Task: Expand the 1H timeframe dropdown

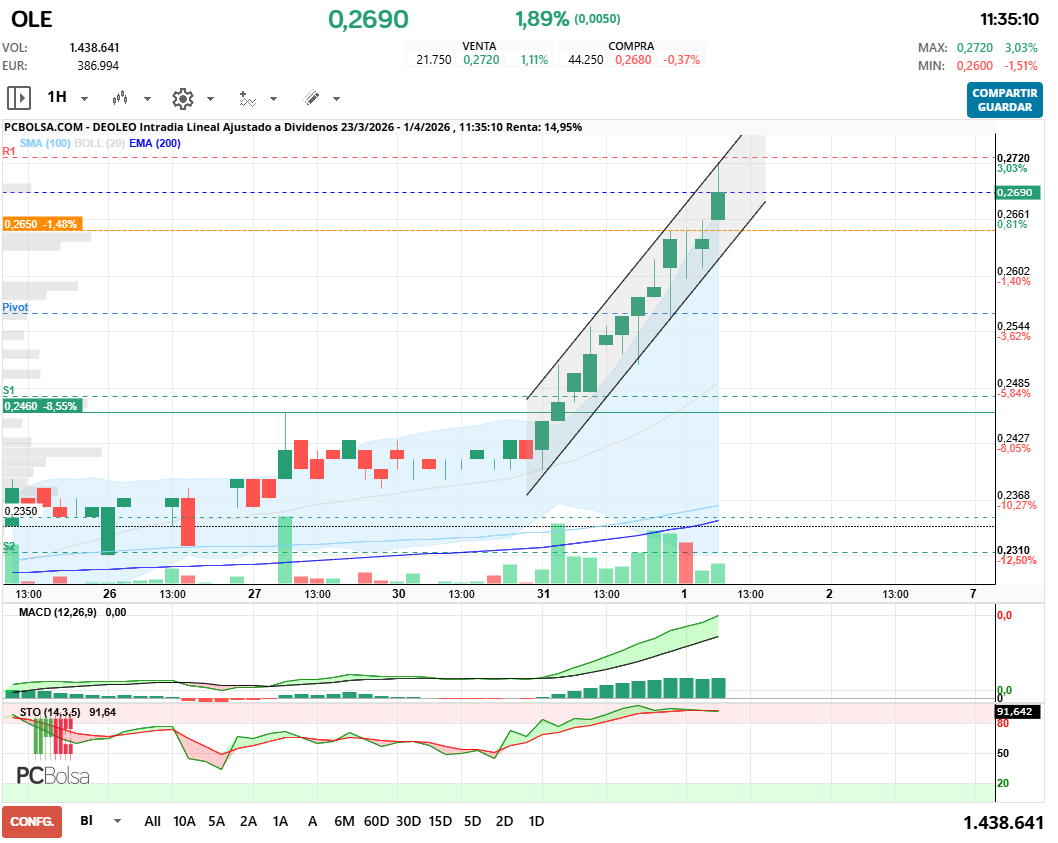Action: 84,99
